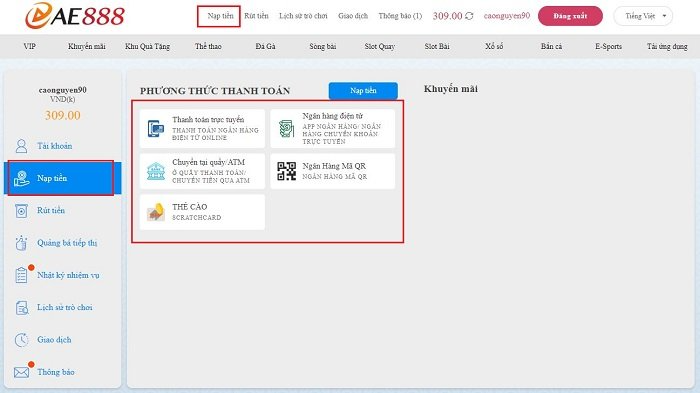Select Bắn cá category

click(551, 46)
